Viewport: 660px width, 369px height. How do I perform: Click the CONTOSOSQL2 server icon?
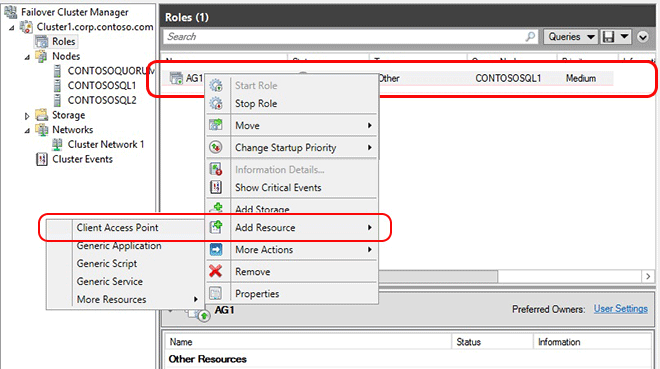point(57,100)
